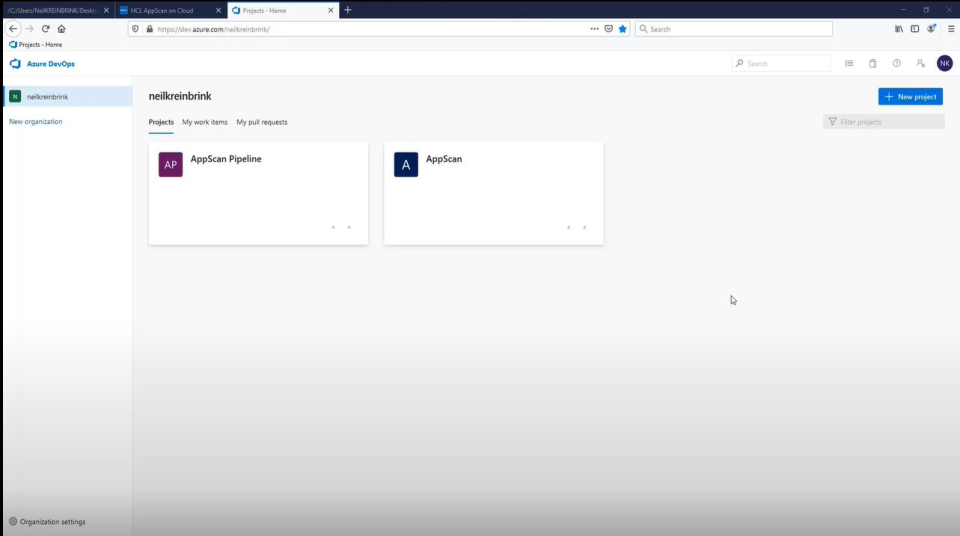Click the Organization settings gear icon
Viewport: 960px width, 536px height.
(x=13, y=521)
